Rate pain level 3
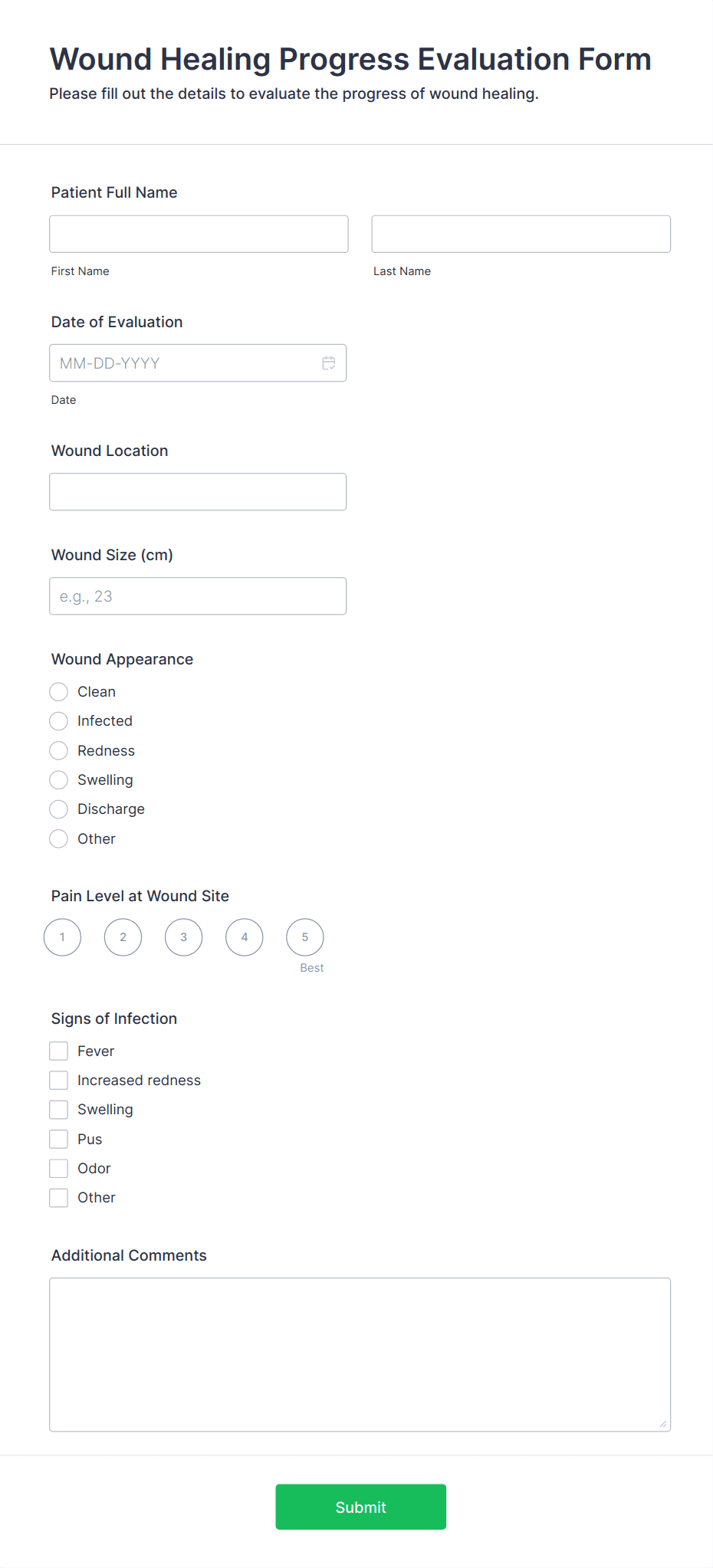 [184, 937]
